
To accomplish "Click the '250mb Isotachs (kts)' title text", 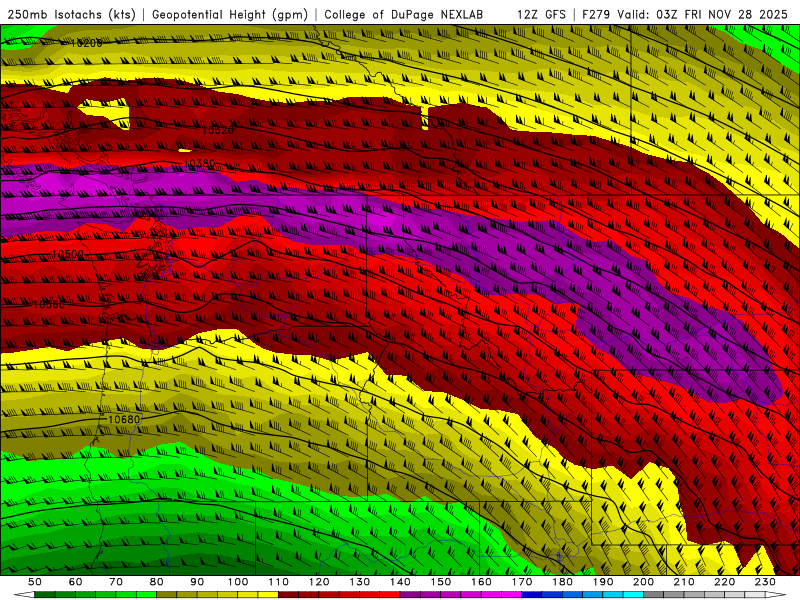I will (72, 14).
